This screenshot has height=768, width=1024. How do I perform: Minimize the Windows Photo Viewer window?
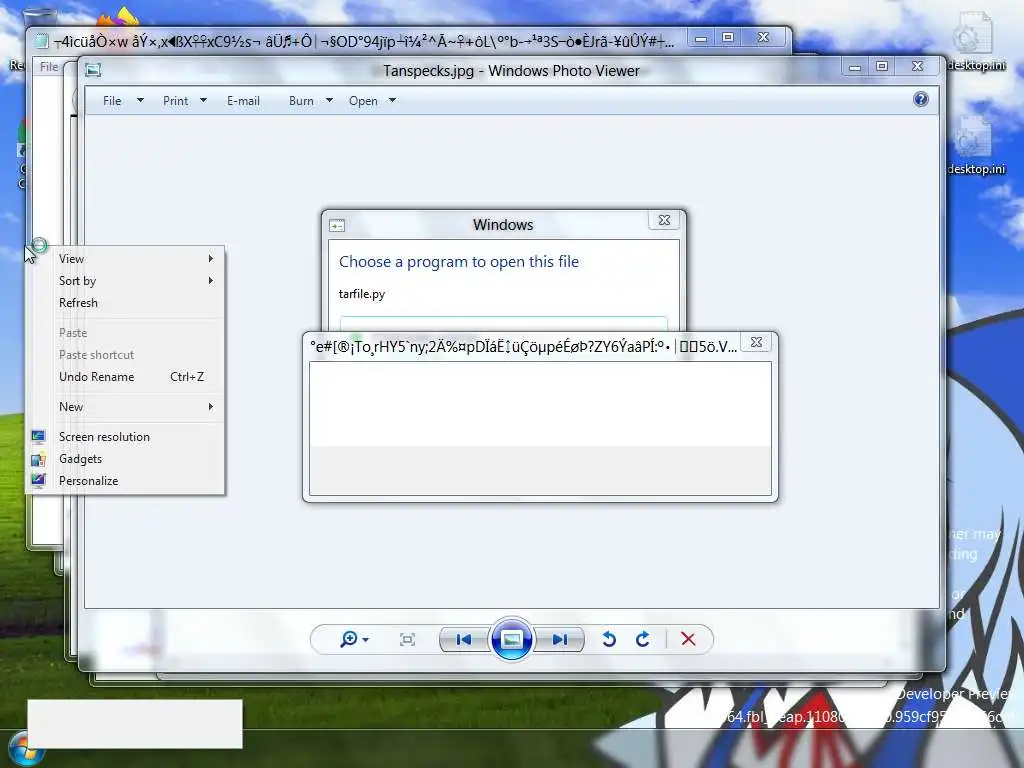(x=855, y=66)
